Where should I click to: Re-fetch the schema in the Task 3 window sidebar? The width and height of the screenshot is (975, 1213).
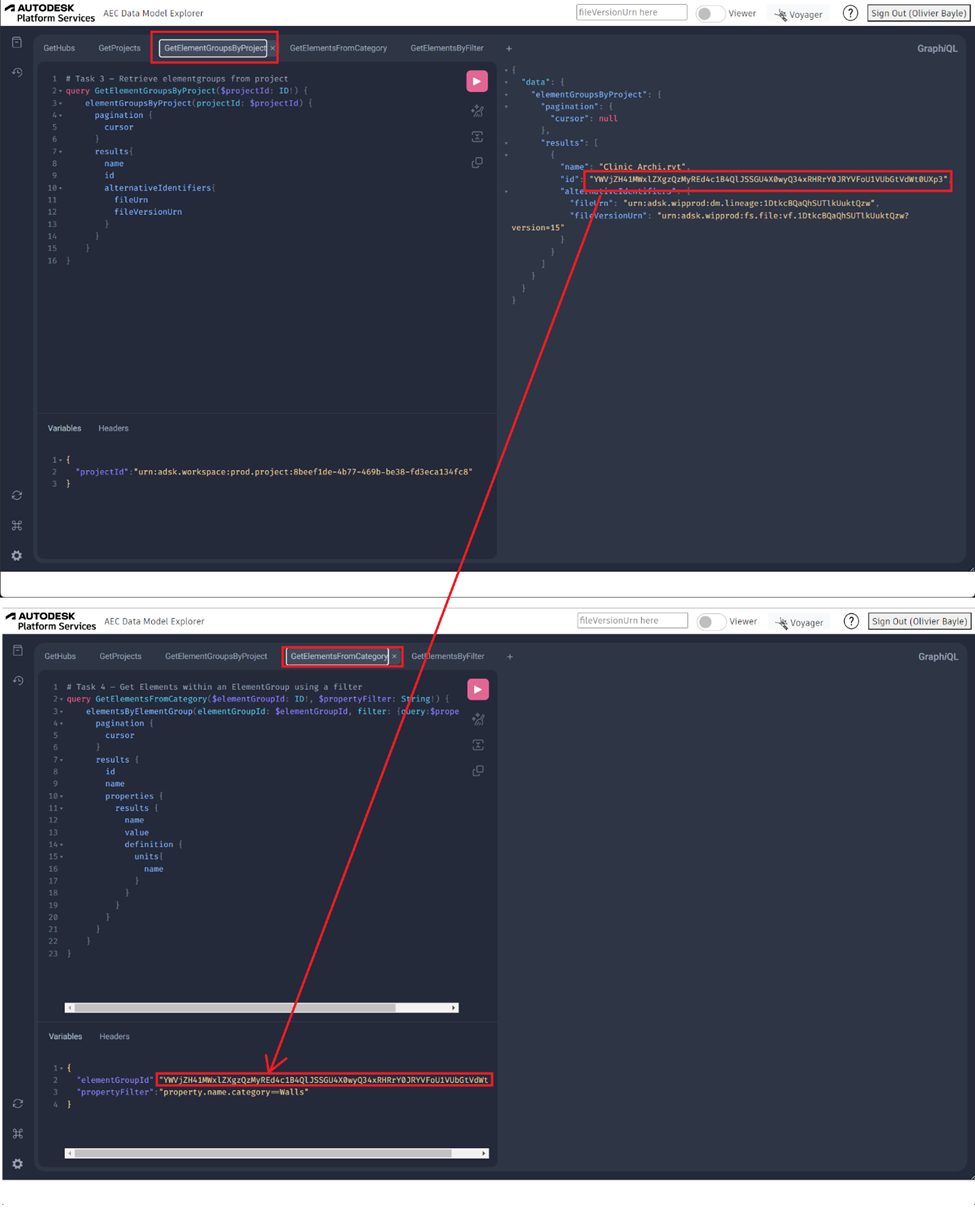(17, 496)
